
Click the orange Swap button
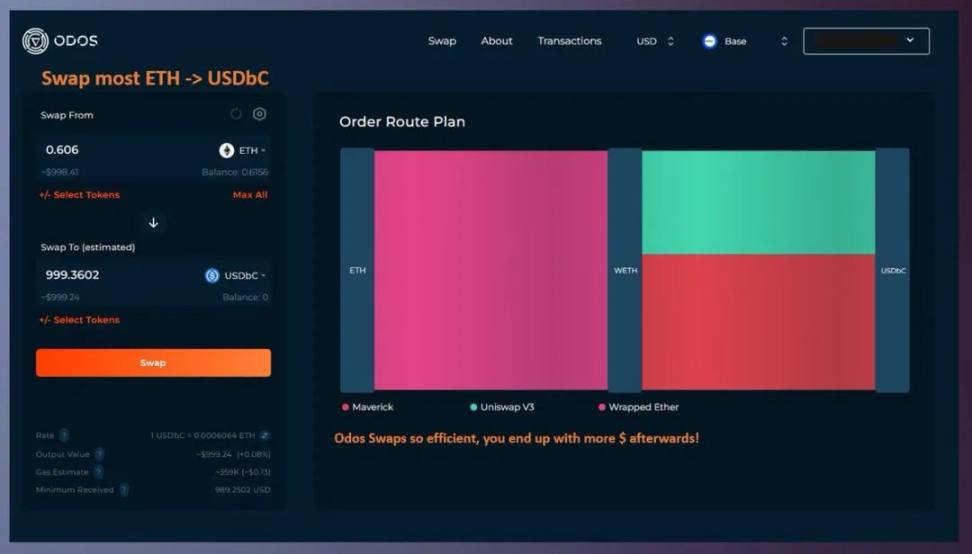tap(153, 363)
